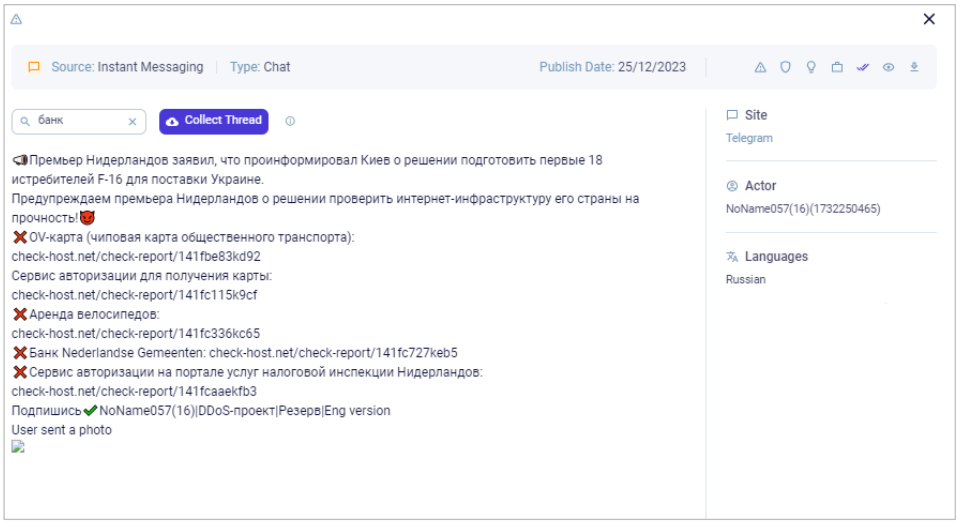Click the Russian language value
The width and height of the screenshot is (964, 525).
coord(746,280)
